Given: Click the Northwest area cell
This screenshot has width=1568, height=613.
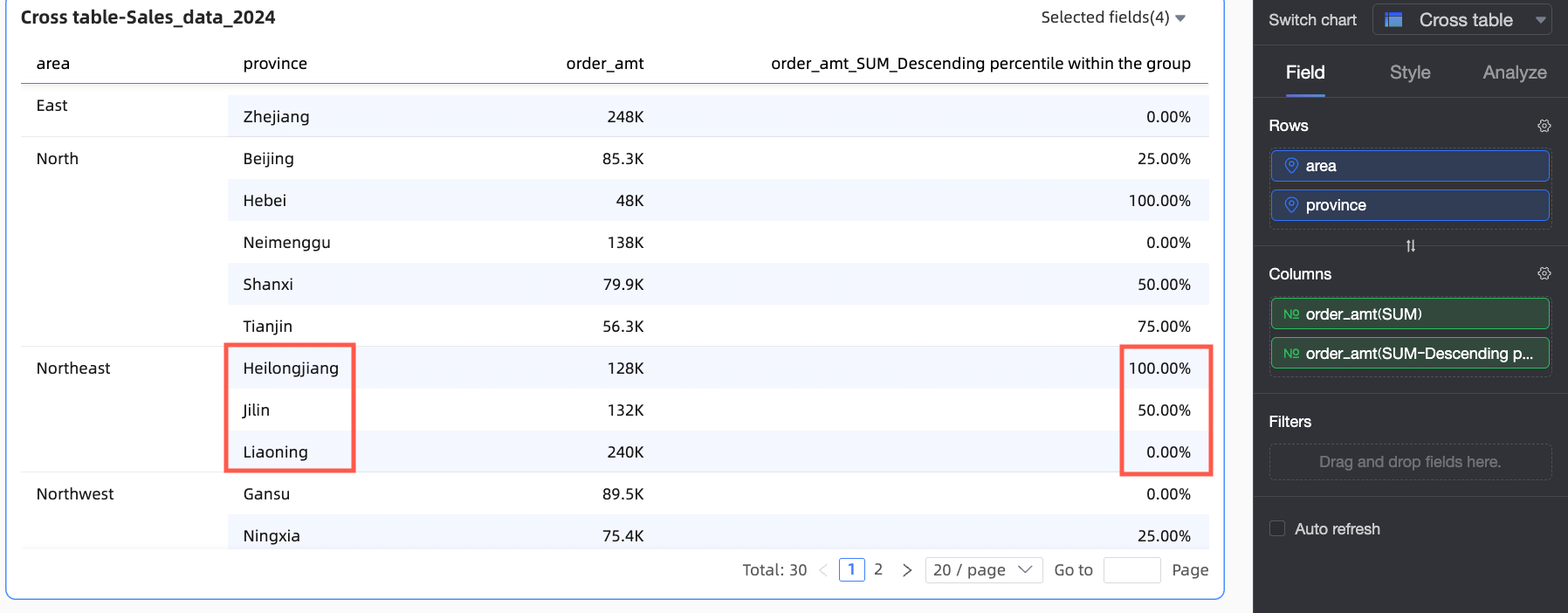Looking at the screenshot, I should point(75,494).
